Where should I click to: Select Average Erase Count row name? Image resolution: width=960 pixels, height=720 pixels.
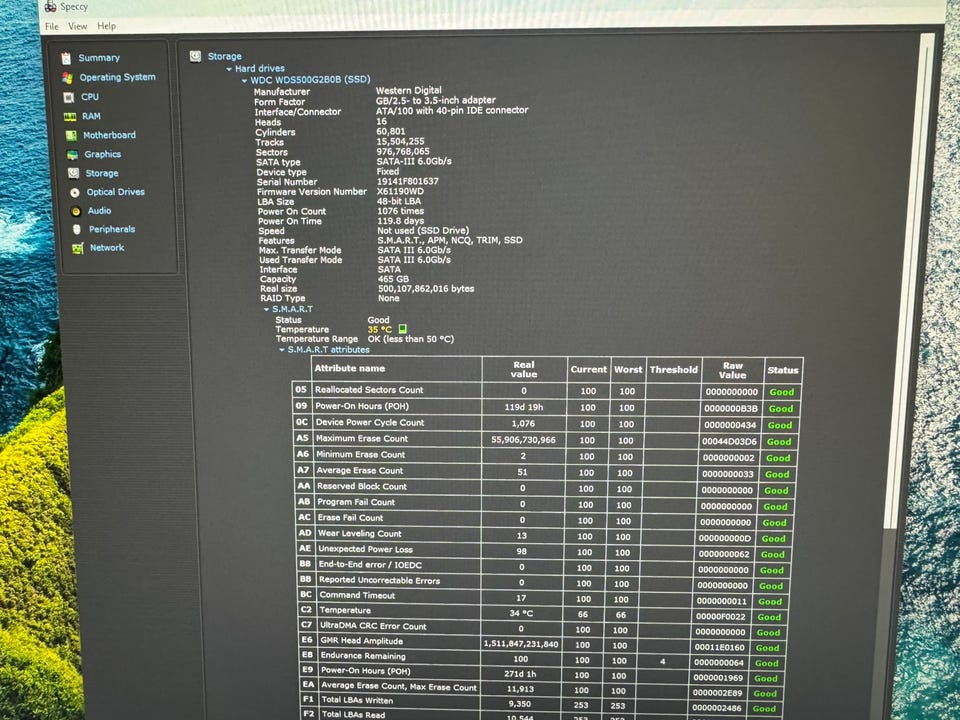point(360,470)
